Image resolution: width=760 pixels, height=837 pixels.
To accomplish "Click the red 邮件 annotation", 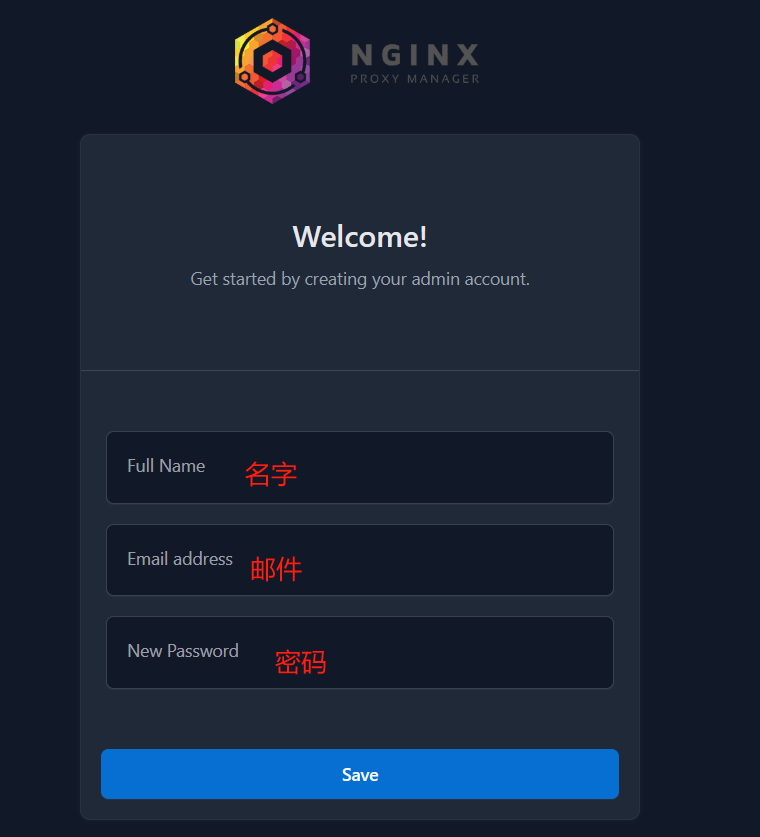I will 276,569.
